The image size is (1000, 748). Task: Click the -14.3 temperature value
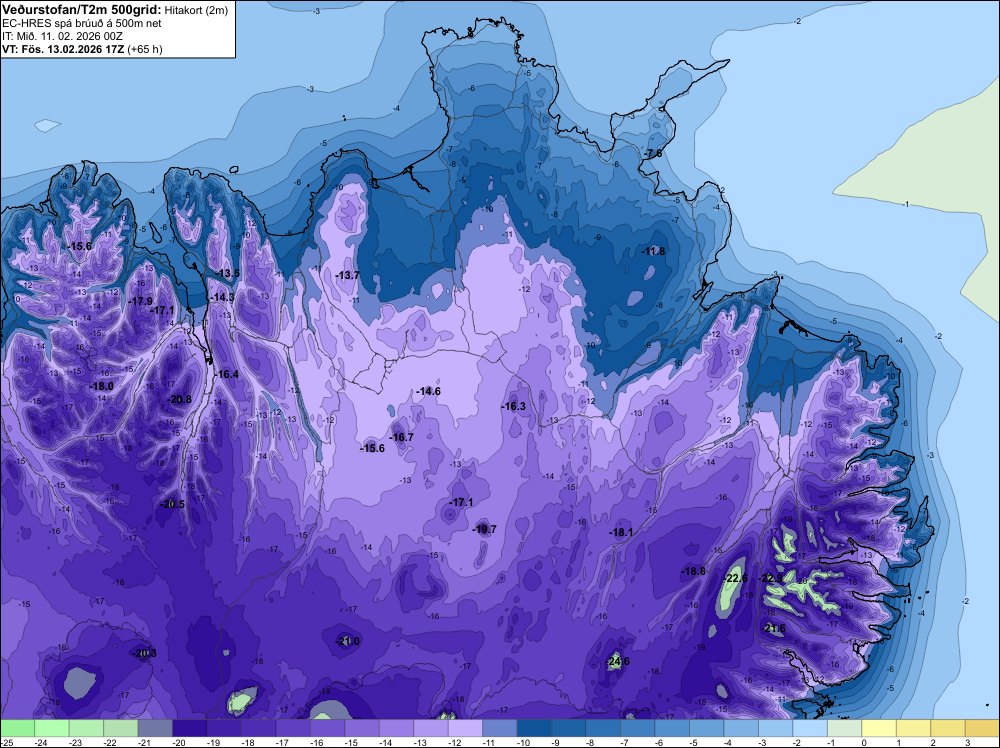point(222,297)
